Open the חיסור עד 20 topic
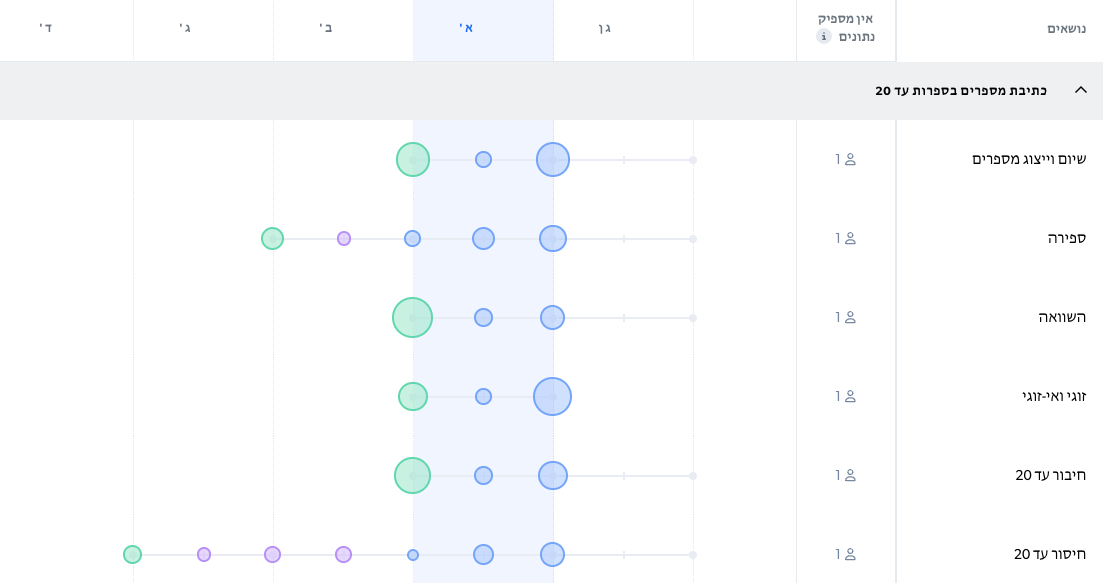1103x583 pixels. 1049,554
